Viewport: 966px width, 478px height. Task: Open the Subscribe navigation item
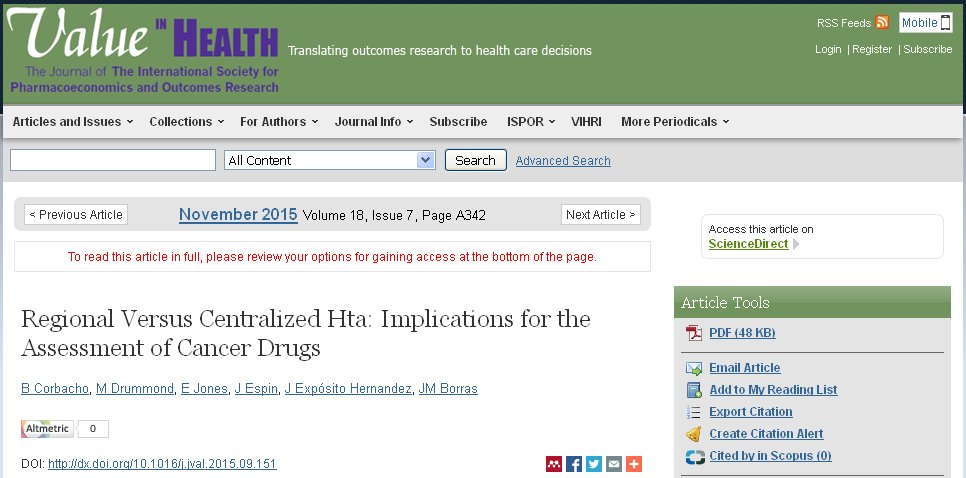point(458,122)
